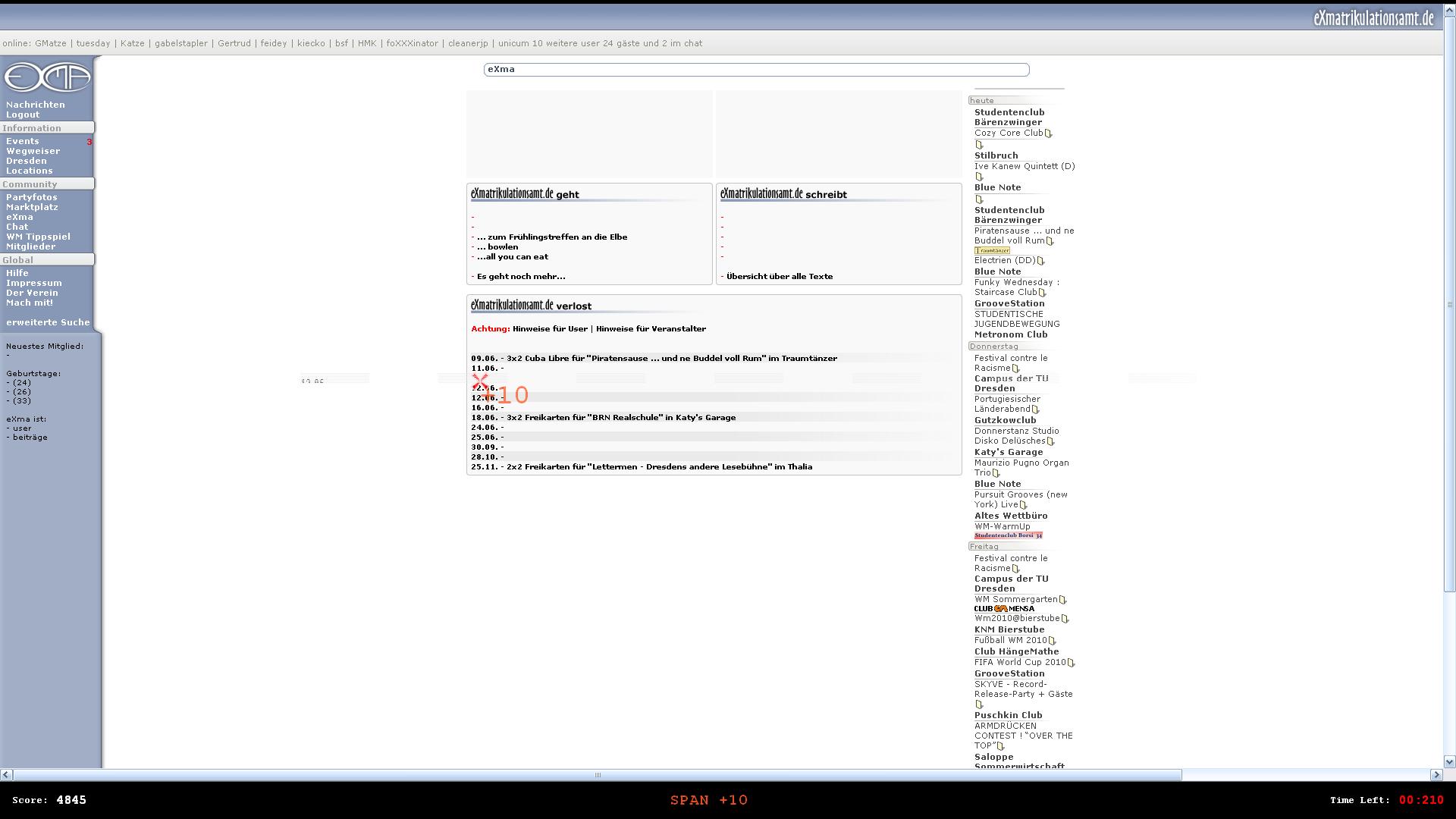Open Nachrichten in the sidebar
The width and height of the screenshot is (1456, 819).
point(36,105)
